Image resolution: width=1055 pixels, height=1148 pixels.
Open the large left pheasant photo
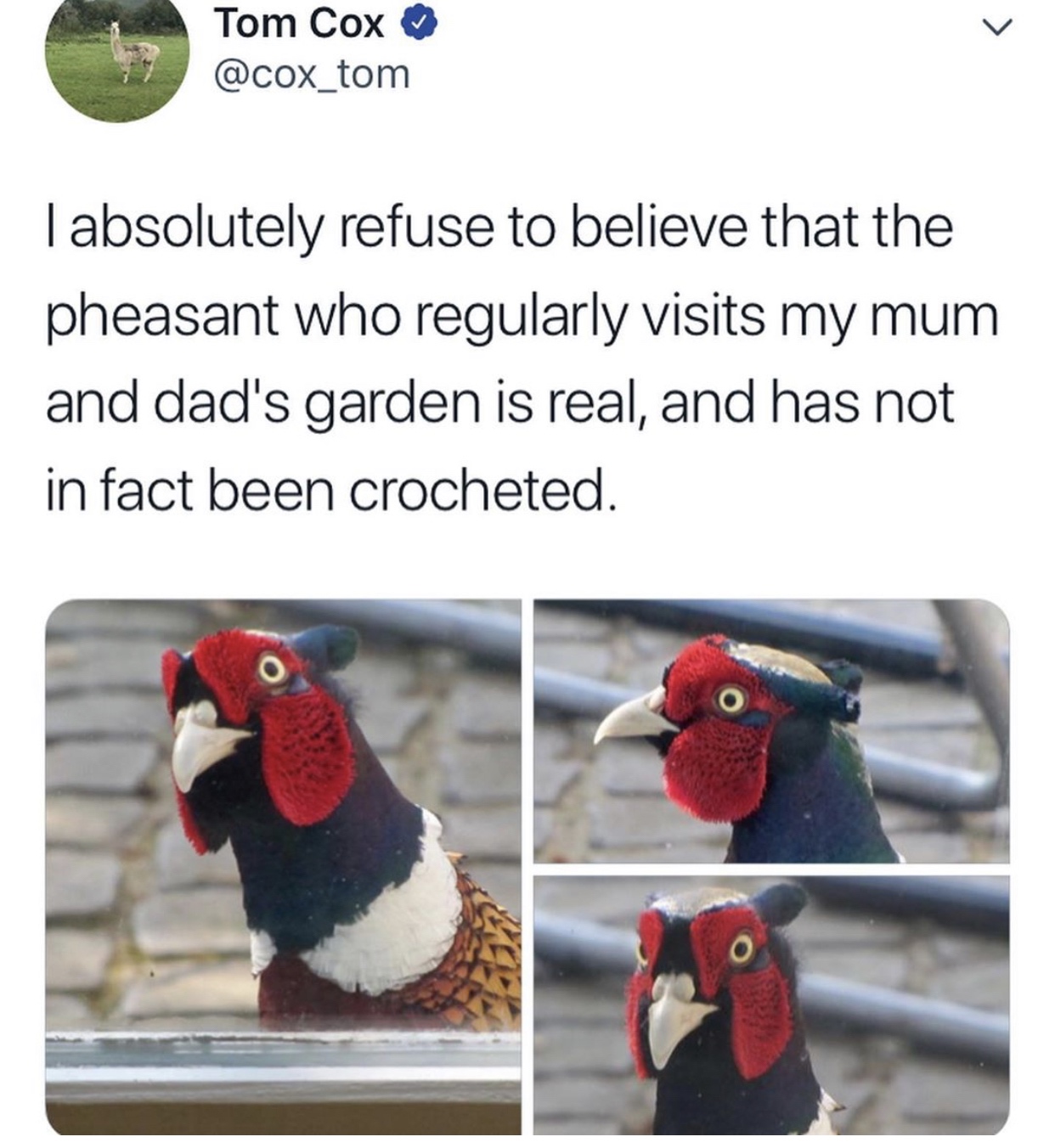[x=283, y=866]
